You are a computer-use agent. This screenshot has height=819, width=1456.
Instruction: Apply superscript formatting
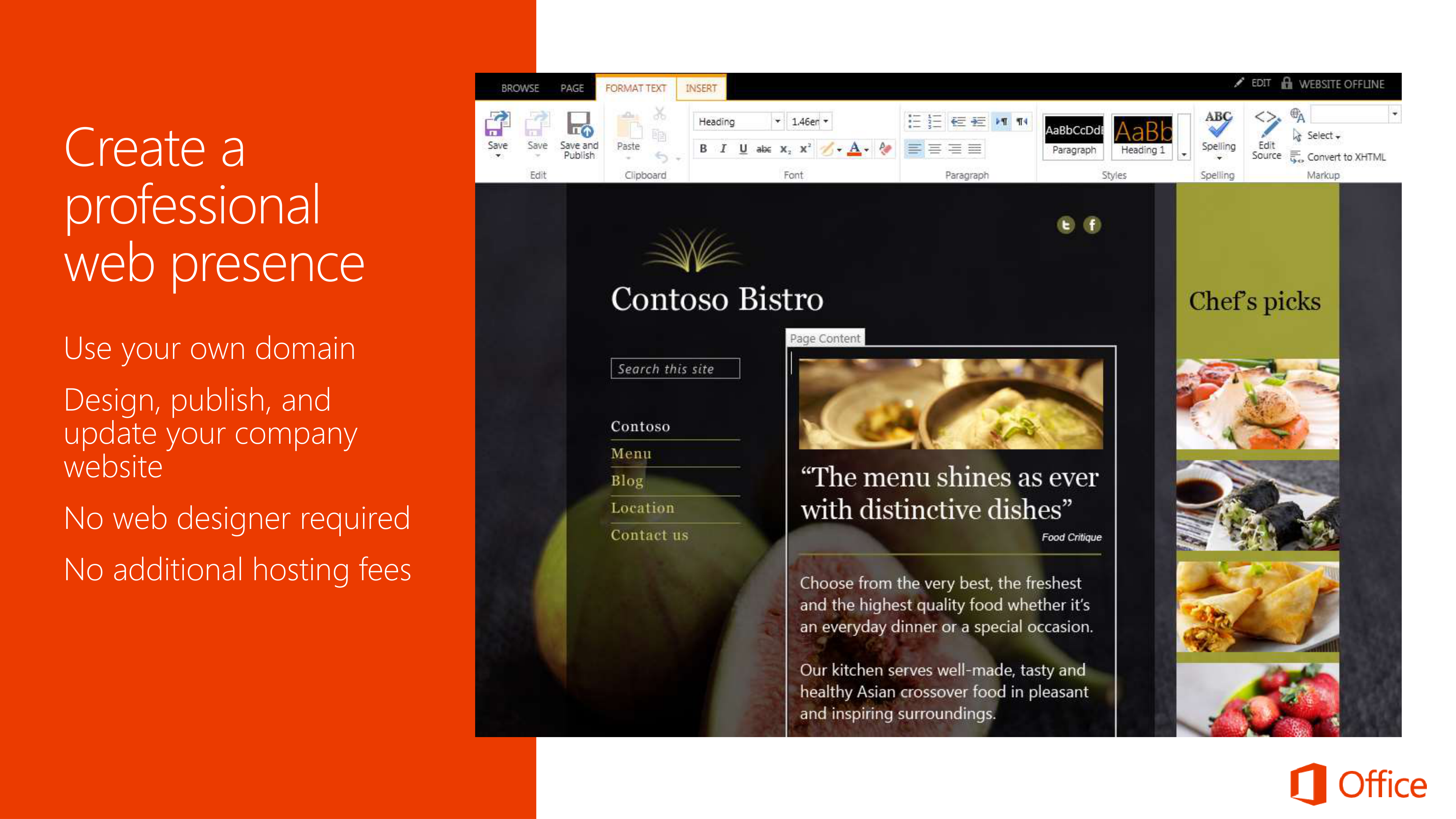[805, 149]
